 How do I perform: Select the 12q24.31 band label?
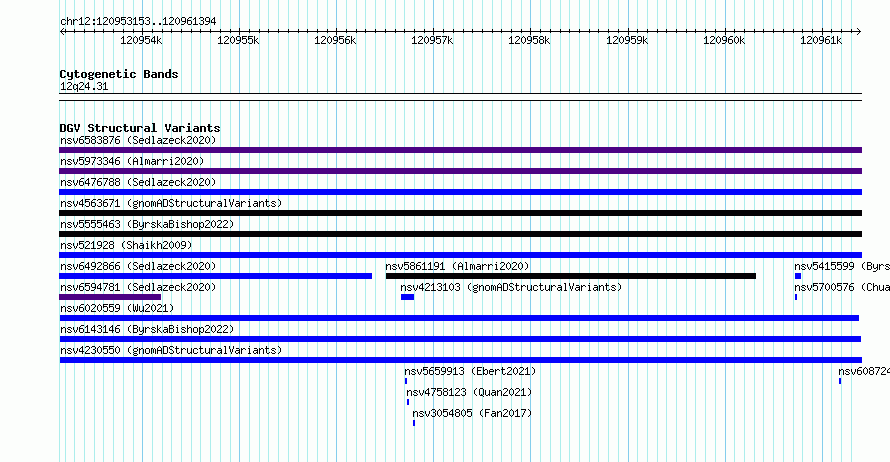[84, 86]
